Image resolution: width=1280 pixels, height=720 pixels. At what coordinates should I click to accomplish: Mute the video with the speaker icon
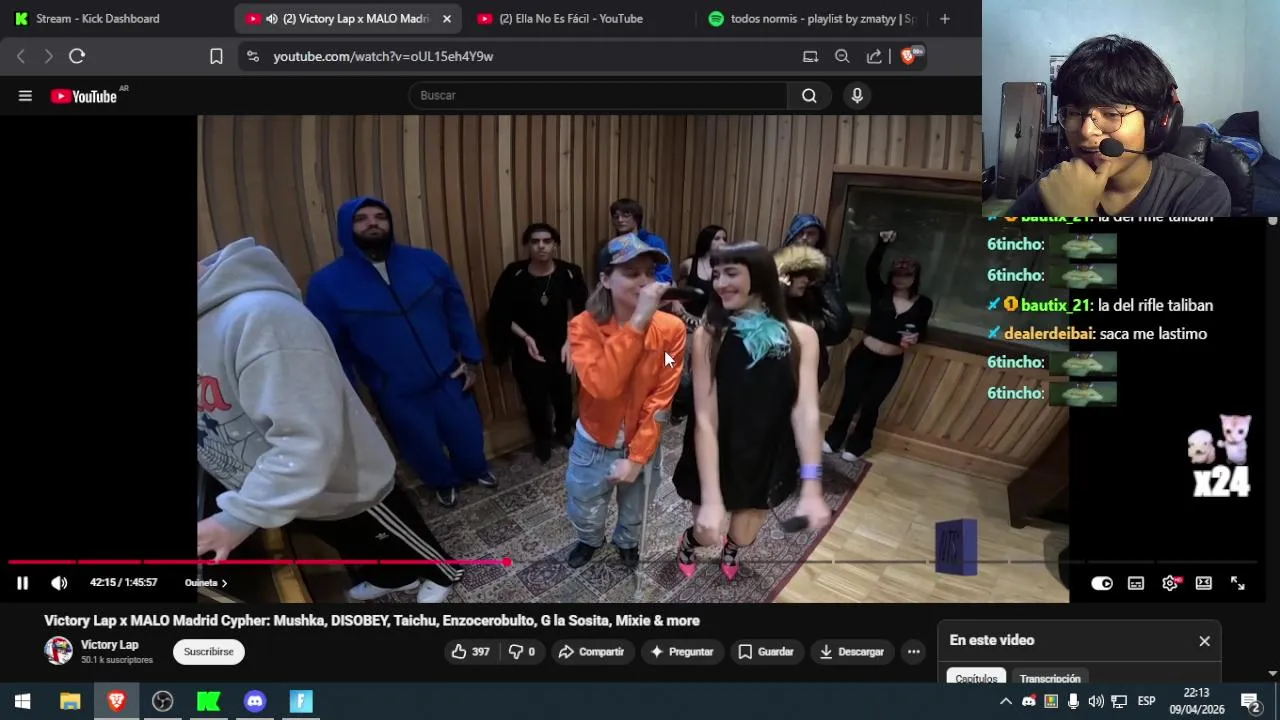point(59,583)
